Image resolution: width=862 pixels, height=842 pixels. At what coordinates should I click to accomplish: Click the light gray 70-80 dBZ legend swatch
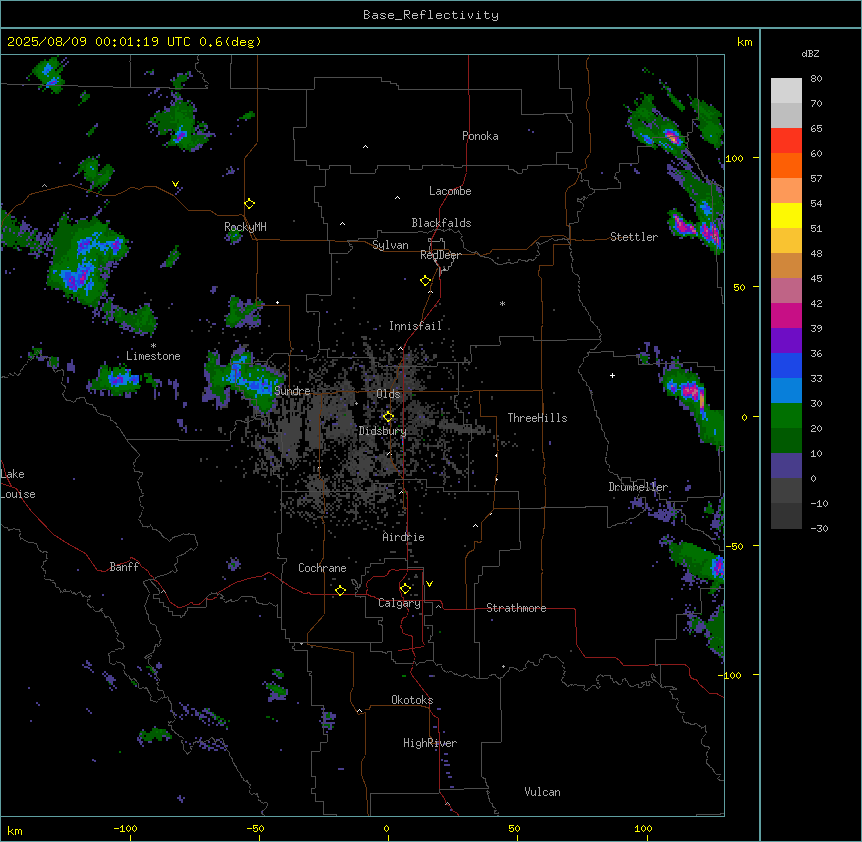point(786,91)
